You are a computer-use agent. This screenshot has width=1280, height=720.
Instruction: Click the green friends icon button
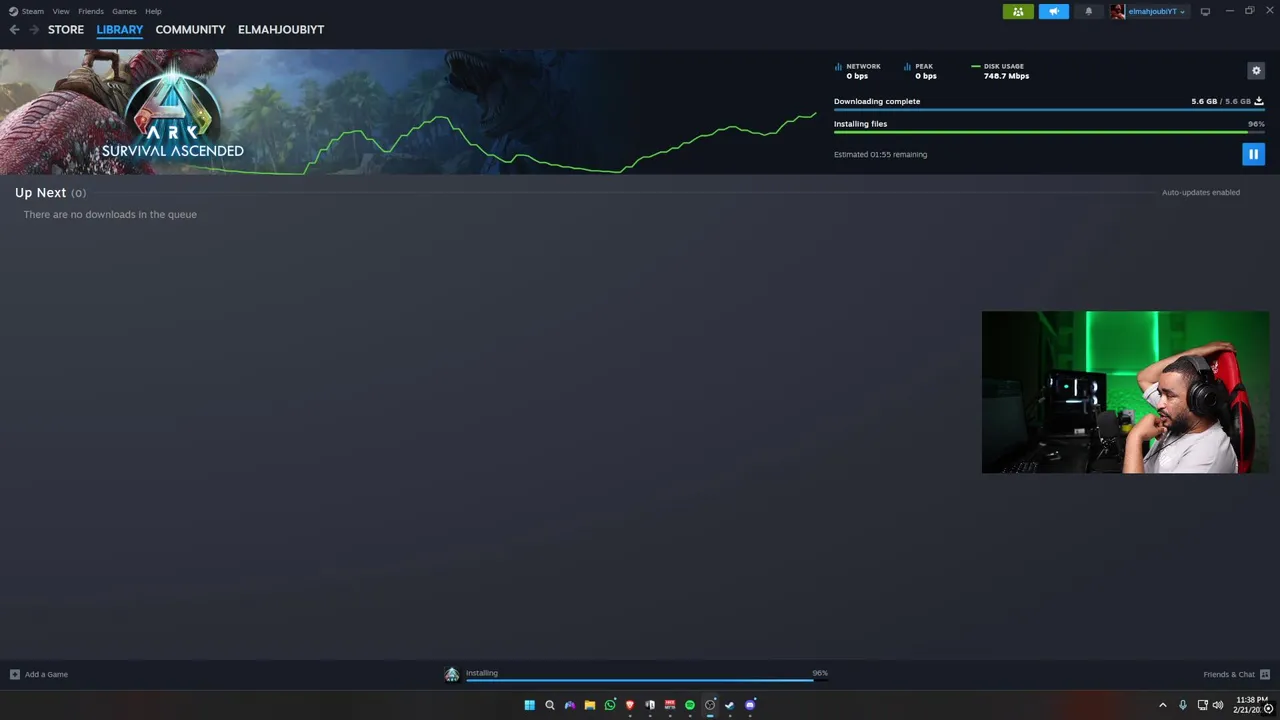tap(1018, 11)
